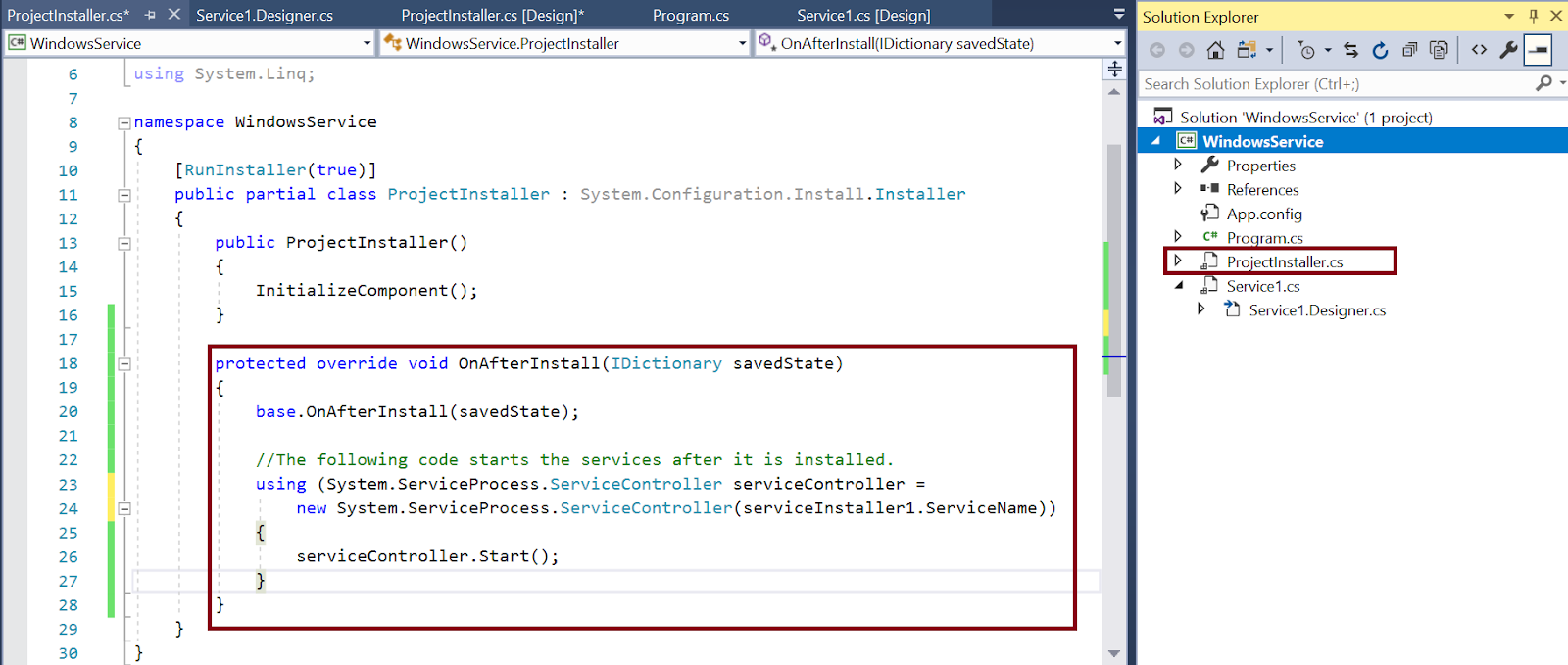This screenshot has height=665, width=1568.
Task: Click the method icon in OnAfterInstall dropdown
Action: [x=767, y=42]
